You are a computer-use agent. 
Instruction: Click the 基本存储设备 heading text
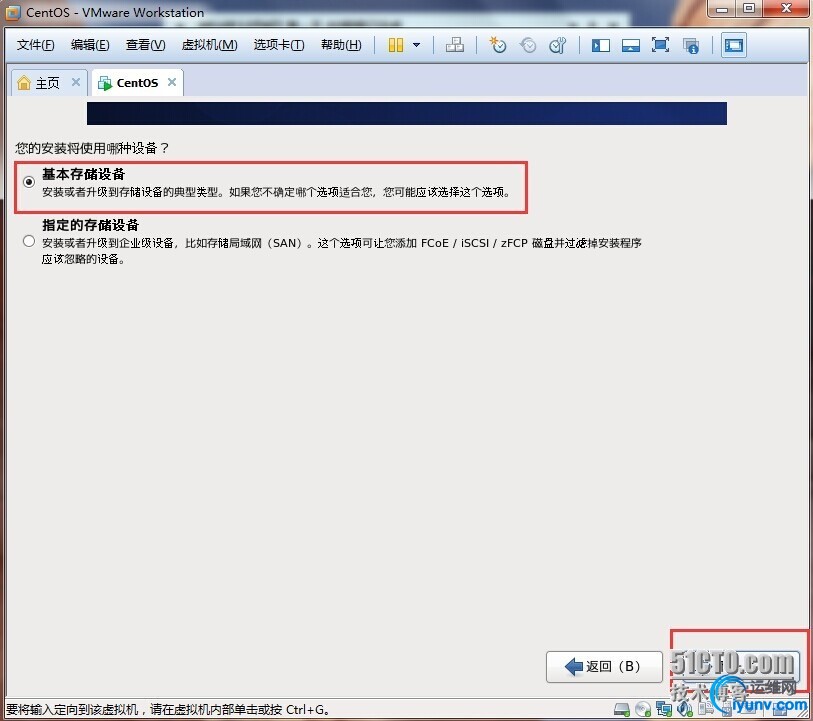pyautogui.click(x=83, y=174)
